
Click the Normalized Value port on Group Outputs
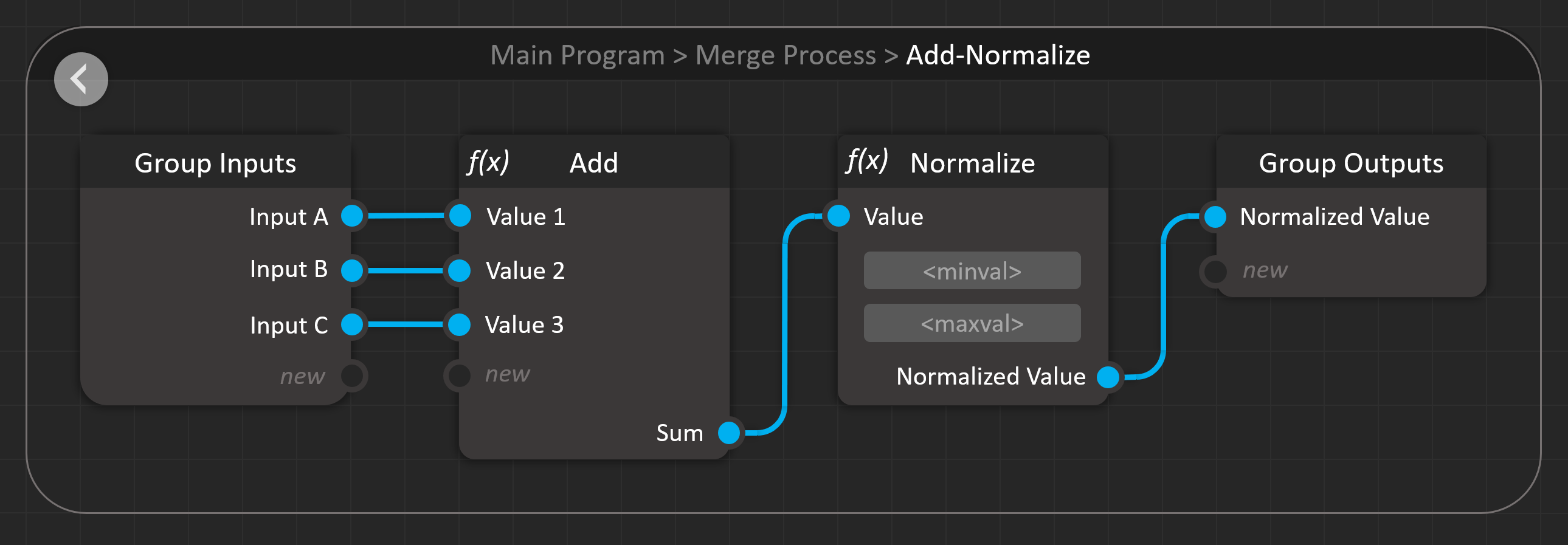tap(1215, 216)
